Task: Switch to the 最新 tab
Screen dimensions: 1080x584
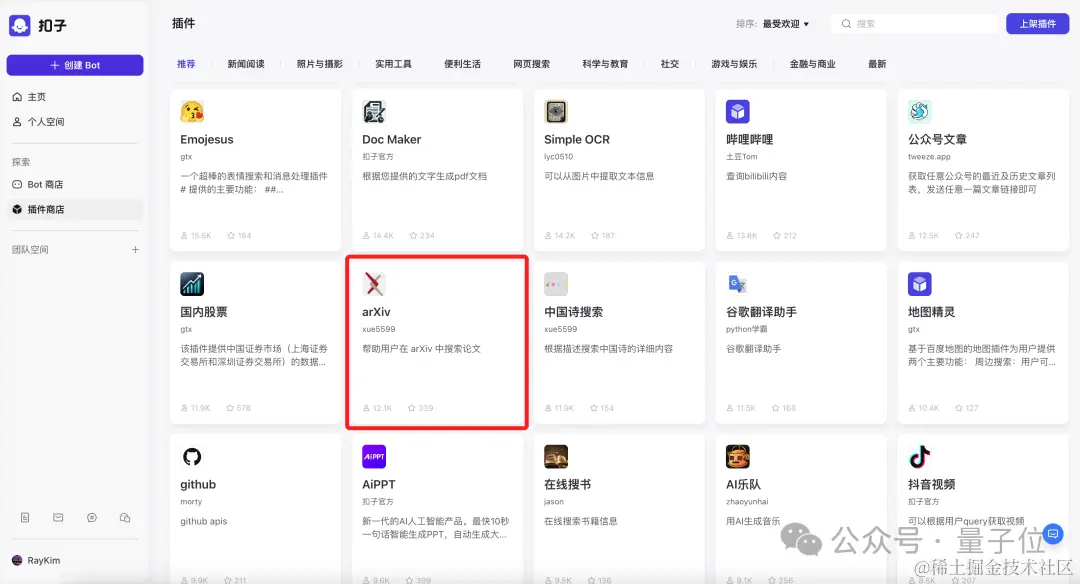Action: click(877, 64)
